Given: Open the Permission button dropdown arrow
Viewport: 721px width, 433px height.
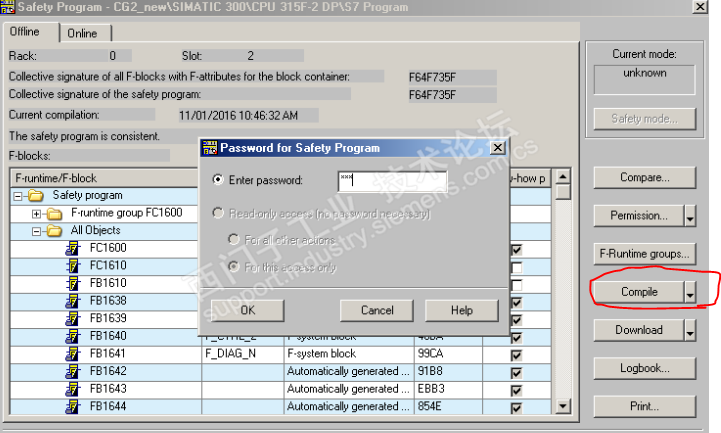Looking at the screenshot, I should click(690, 216).
